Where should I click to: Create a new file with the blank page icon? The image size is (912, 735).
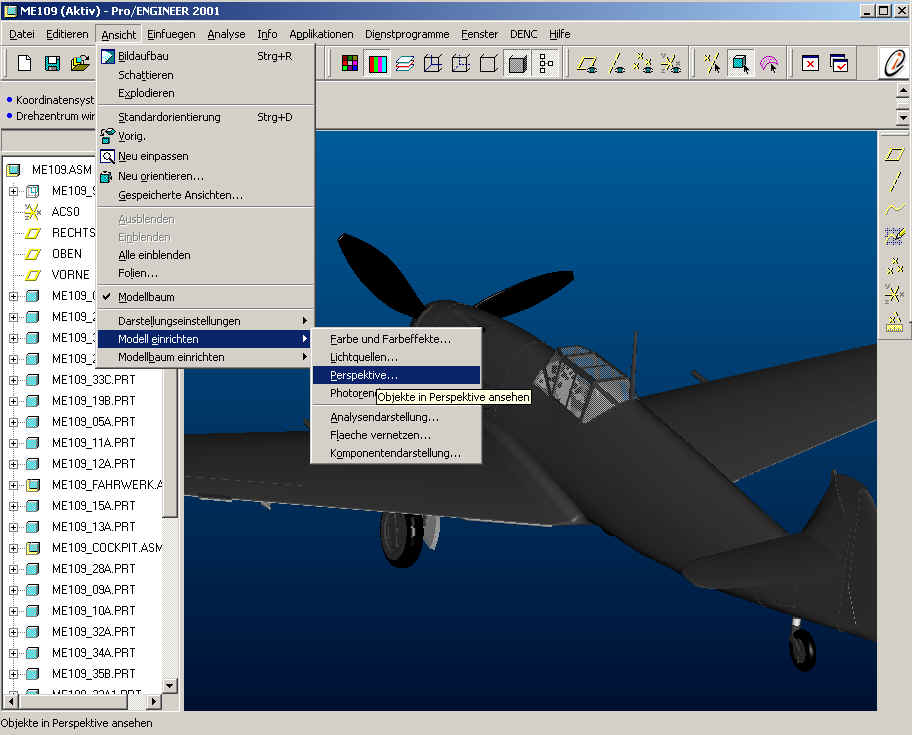(24, 63)
